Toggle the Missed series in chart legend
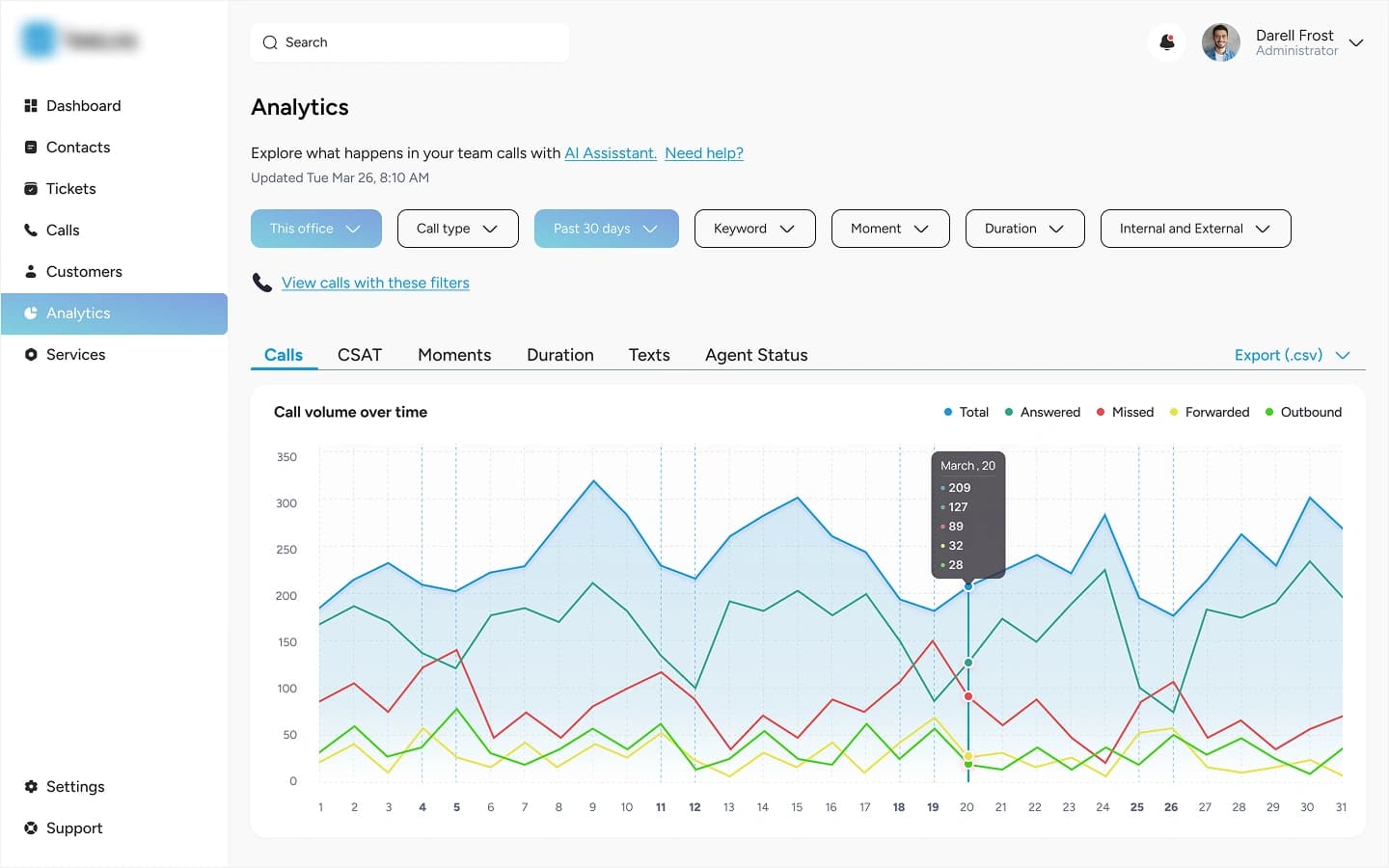Screen dimensions: 1389x868 1125,413
